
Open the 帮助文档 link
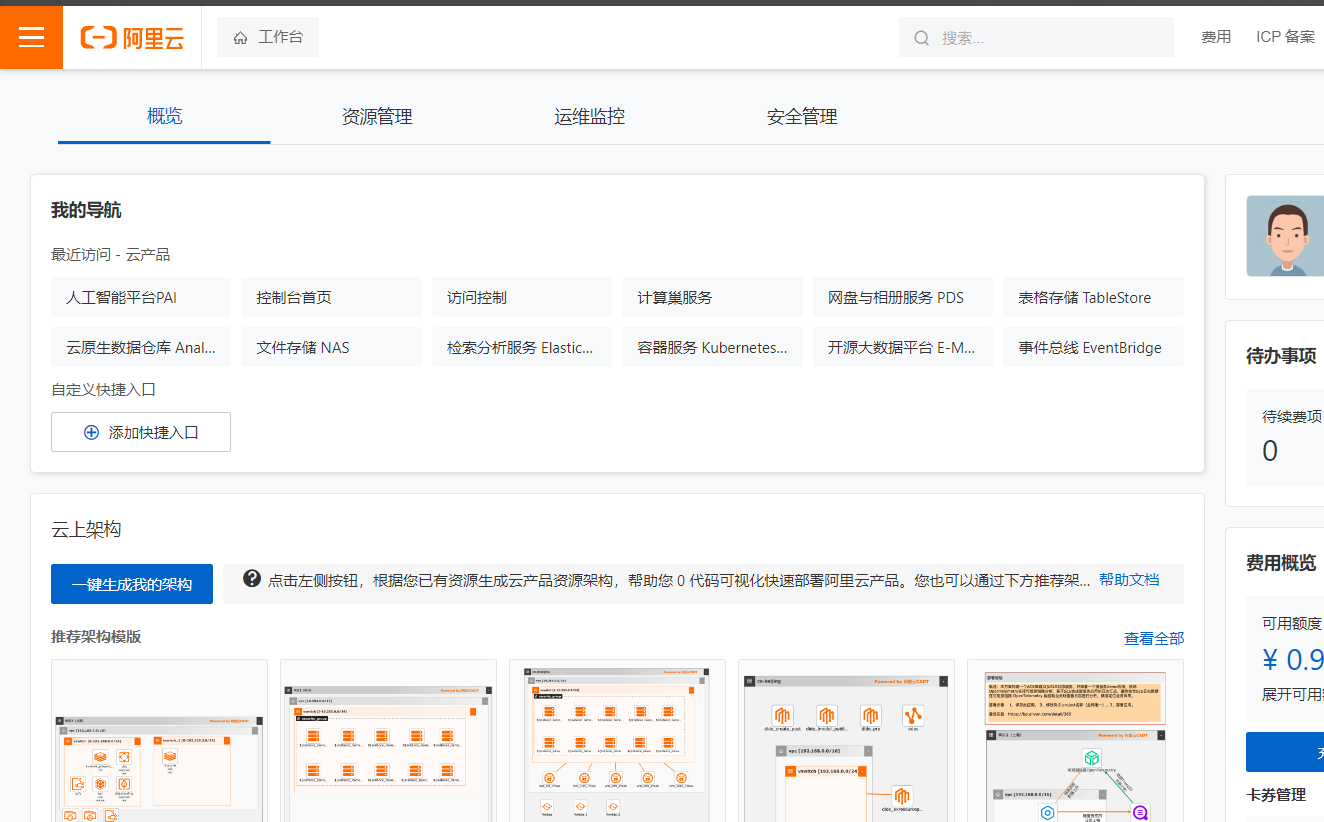[x=1129, y=579]
